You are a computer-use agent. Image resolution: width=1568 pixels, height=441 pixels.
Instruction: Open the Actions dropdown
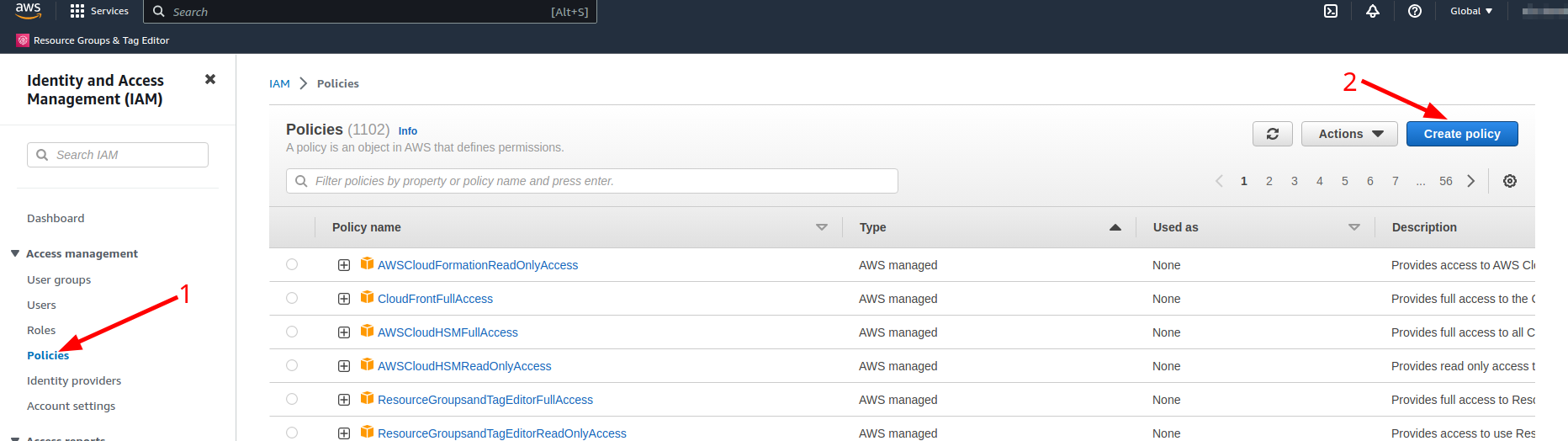pyautogui.click(x=1349, y=134)
